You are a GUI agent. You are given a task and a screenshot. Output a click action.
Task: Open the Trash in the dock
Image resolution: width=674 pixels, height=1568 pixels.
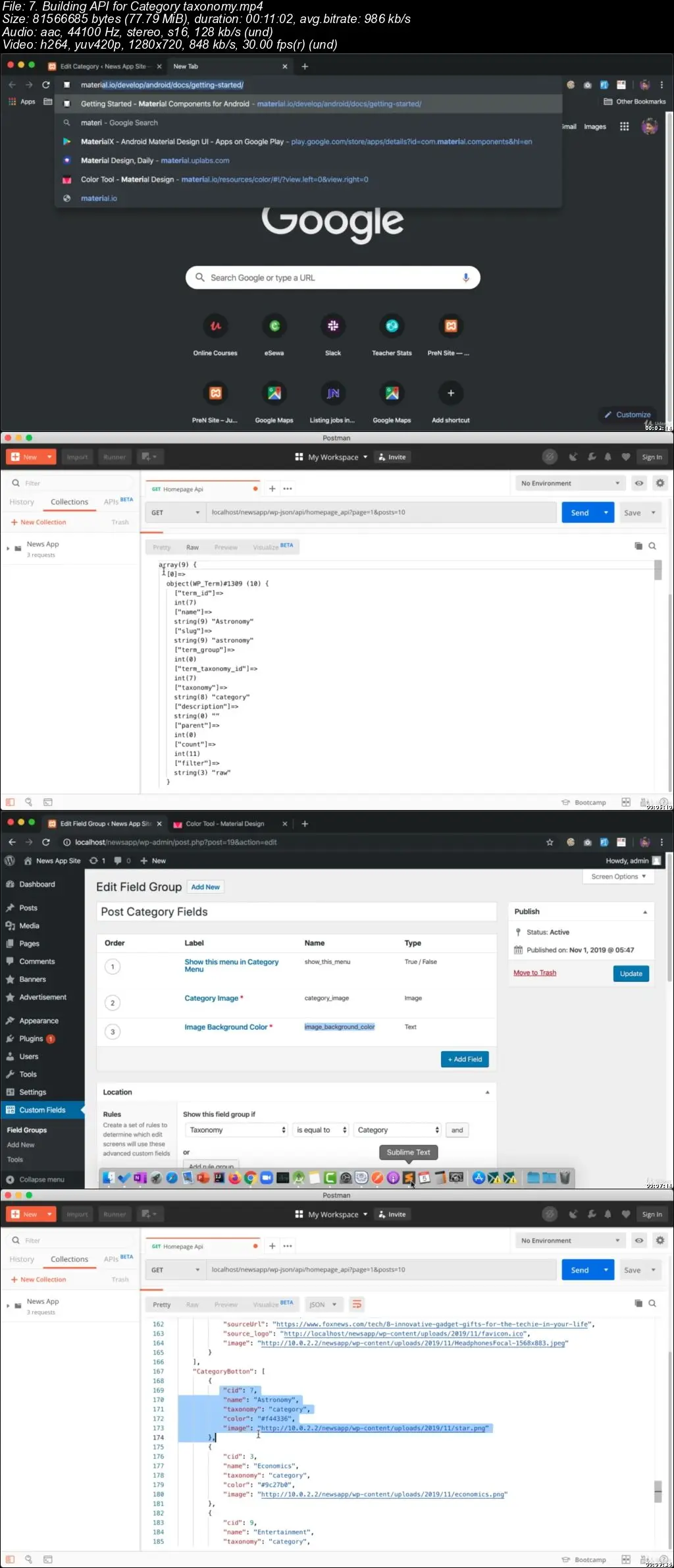(x=565, y=1177)
